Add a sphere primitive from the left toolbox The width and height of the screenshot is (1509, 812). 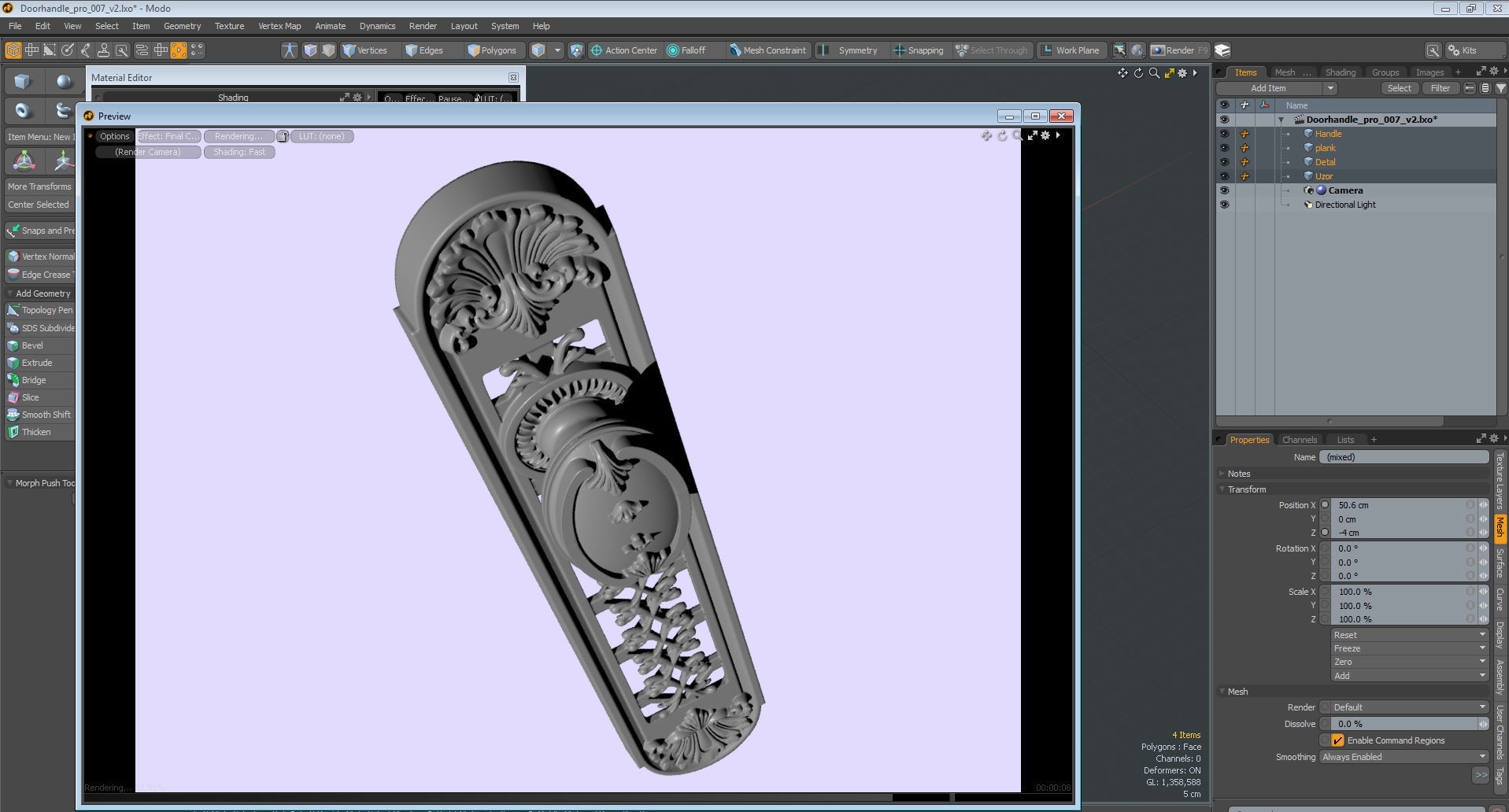[x=63, y=81]
